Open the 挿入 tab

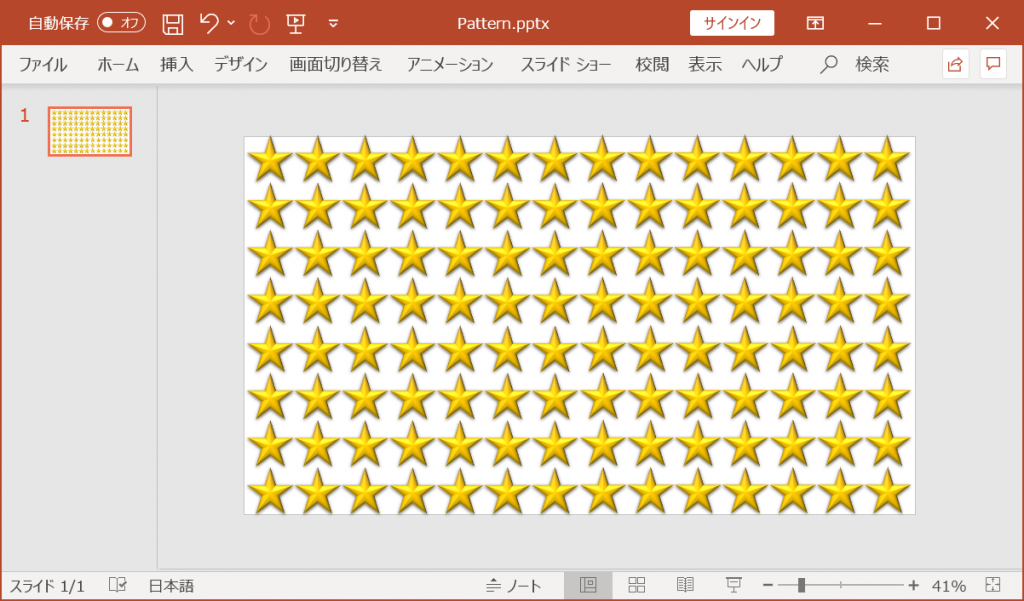(x=176, y=64)
